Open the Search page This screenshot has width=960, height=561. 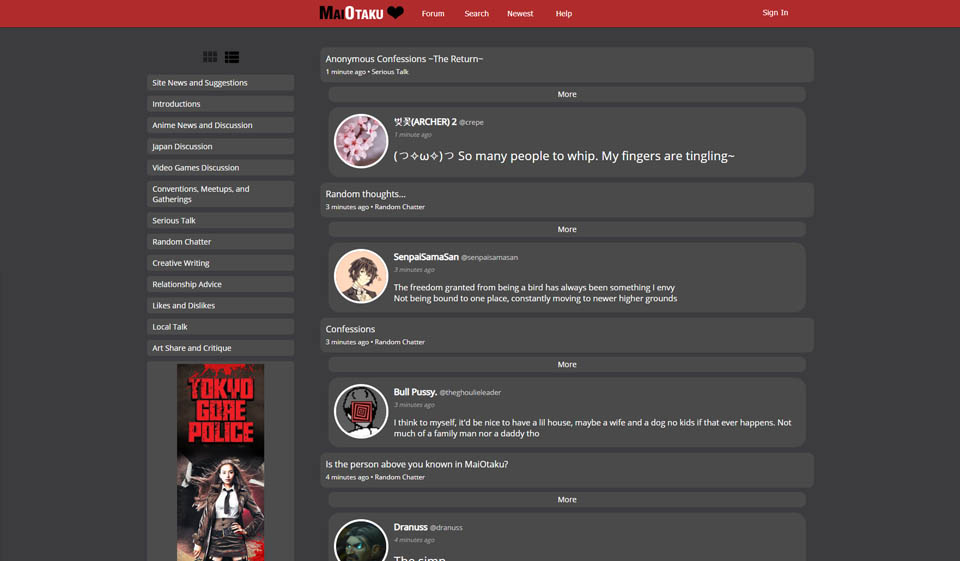pos(476,14)
